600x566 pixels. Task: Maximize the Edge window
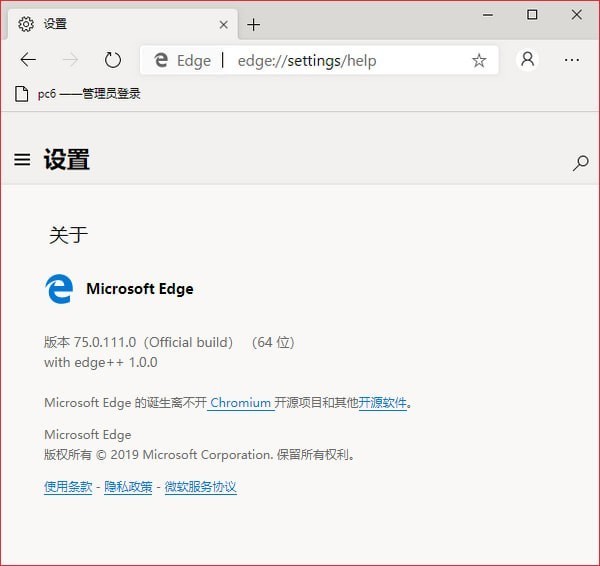pos(532,15)
